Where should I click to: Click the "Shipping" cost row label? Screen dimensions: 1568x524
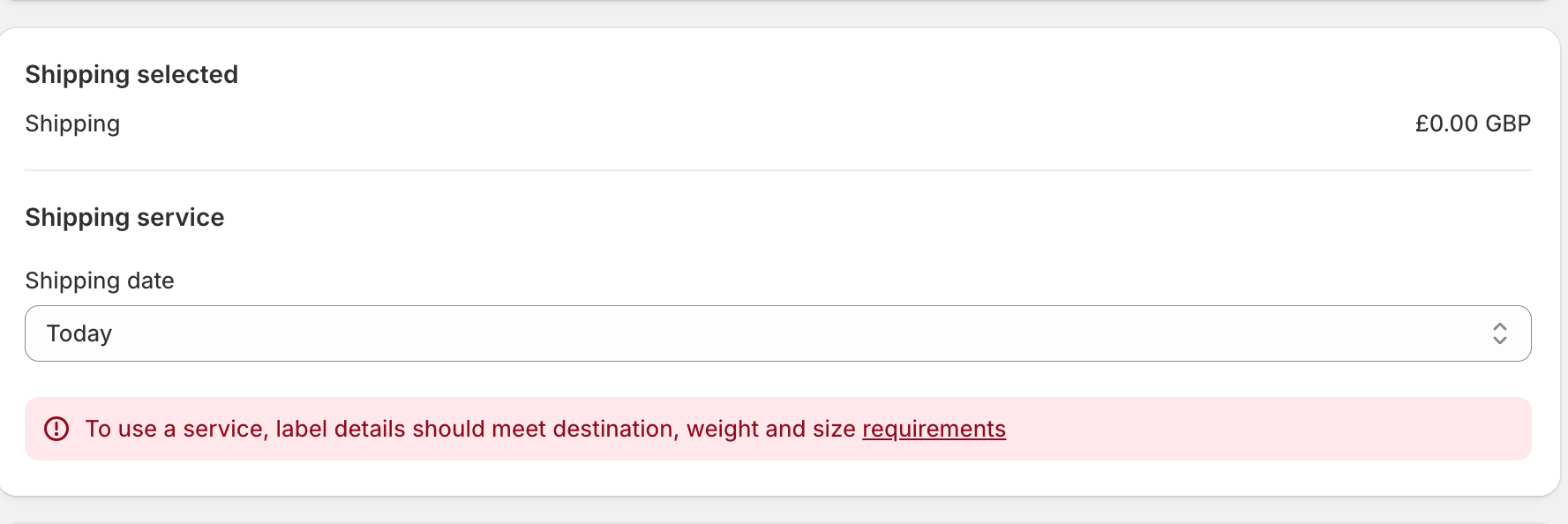click(72, 124)
